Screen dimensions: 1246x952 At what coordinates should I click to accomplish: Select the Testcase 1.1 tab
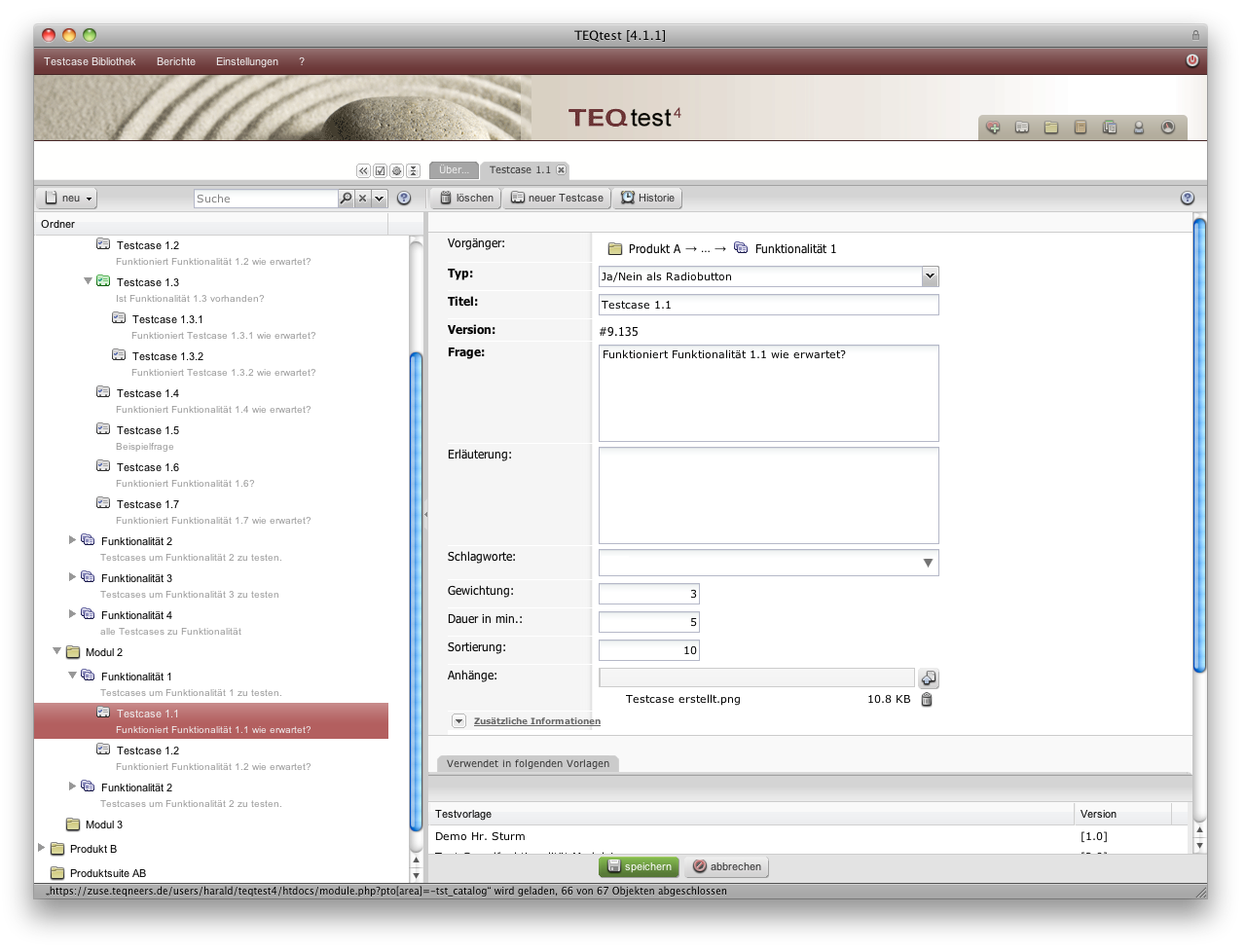[520, 169]
